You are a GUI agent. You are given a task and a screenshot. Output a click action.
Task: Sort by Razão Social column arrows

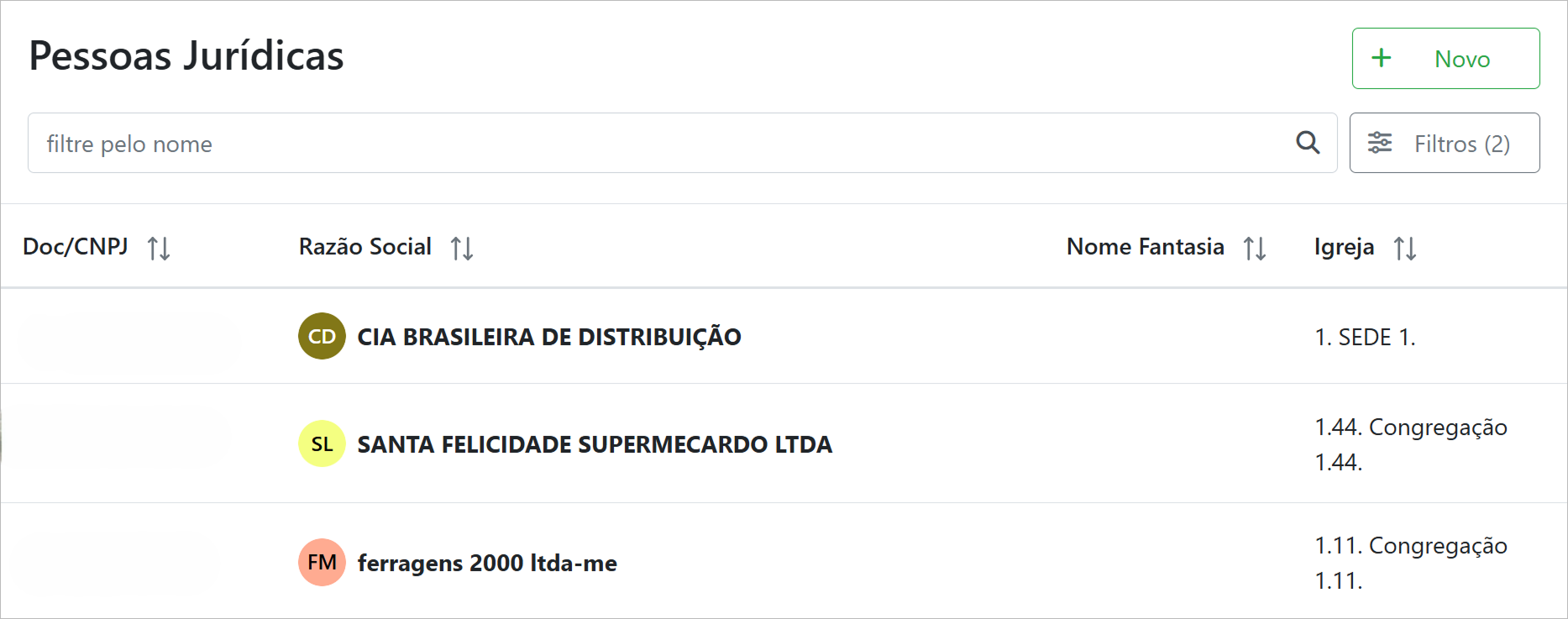coord(462,249)
